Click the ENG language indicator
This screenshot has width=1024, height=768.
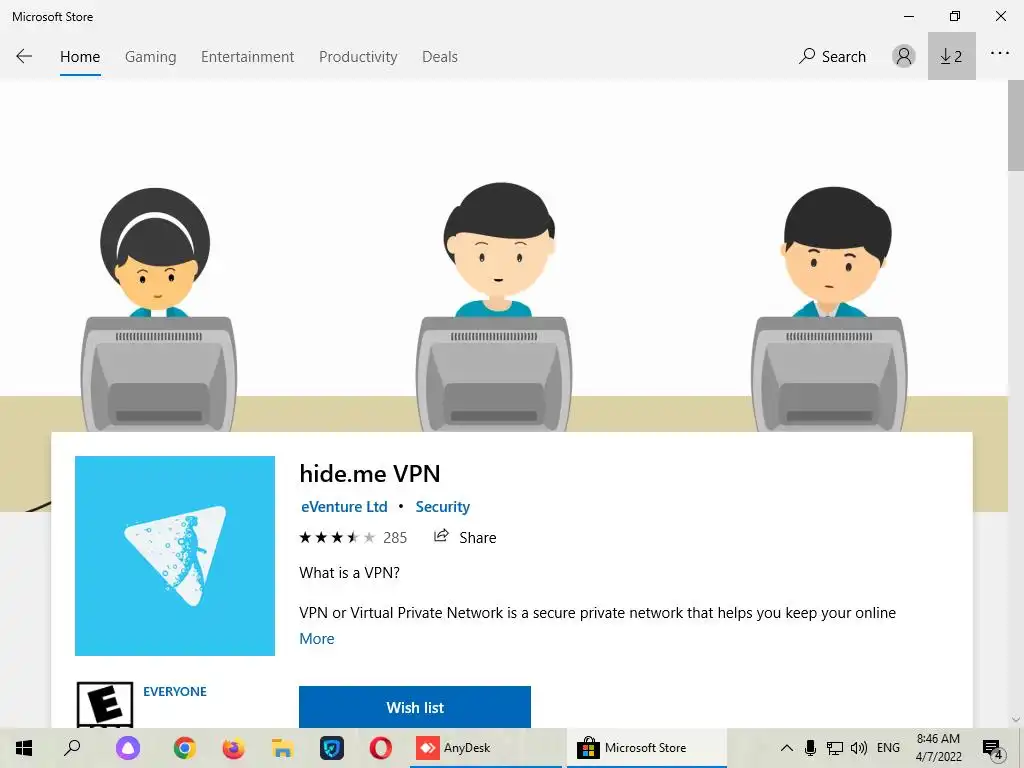coord(888,748)
